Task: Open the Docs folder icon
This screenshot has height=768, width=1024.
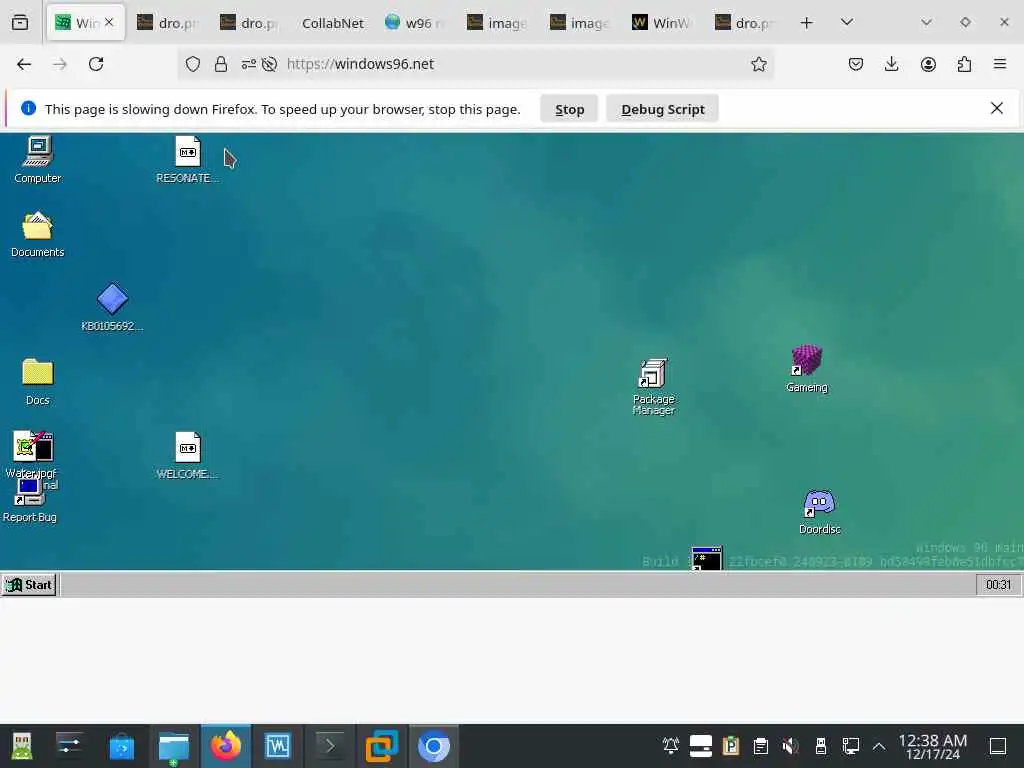Action: tap(37, 381)
